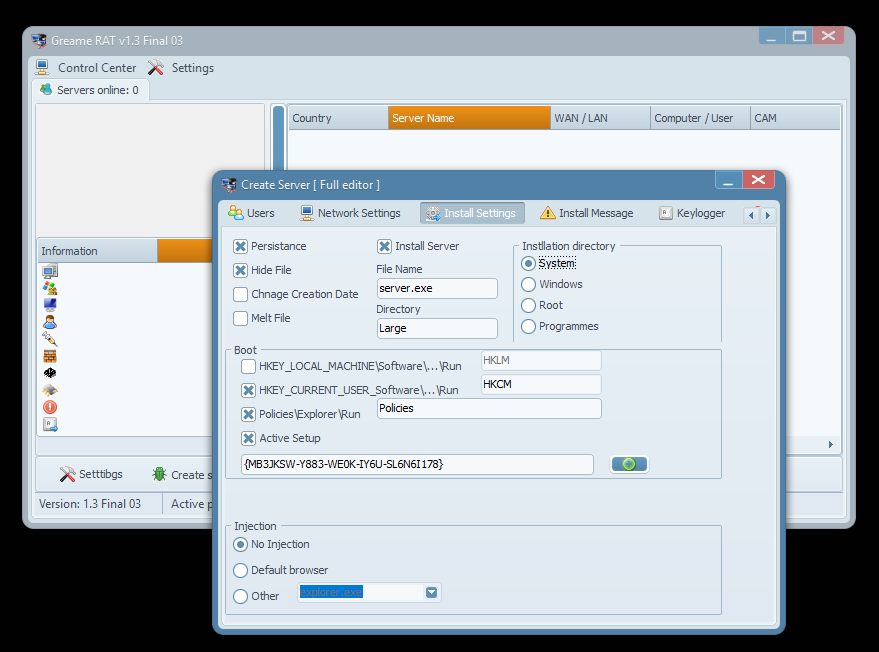Open the Users tab
The width and height of the screenshot is (879, 652).
(x=251, y=213)
